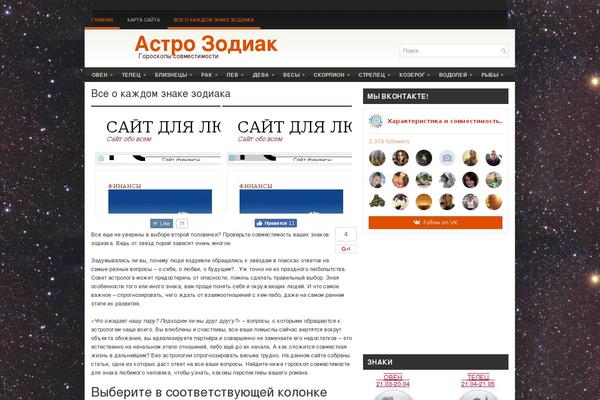Click the 2,379 followers text
The image size is (600, 400).
tap(389, 141)
